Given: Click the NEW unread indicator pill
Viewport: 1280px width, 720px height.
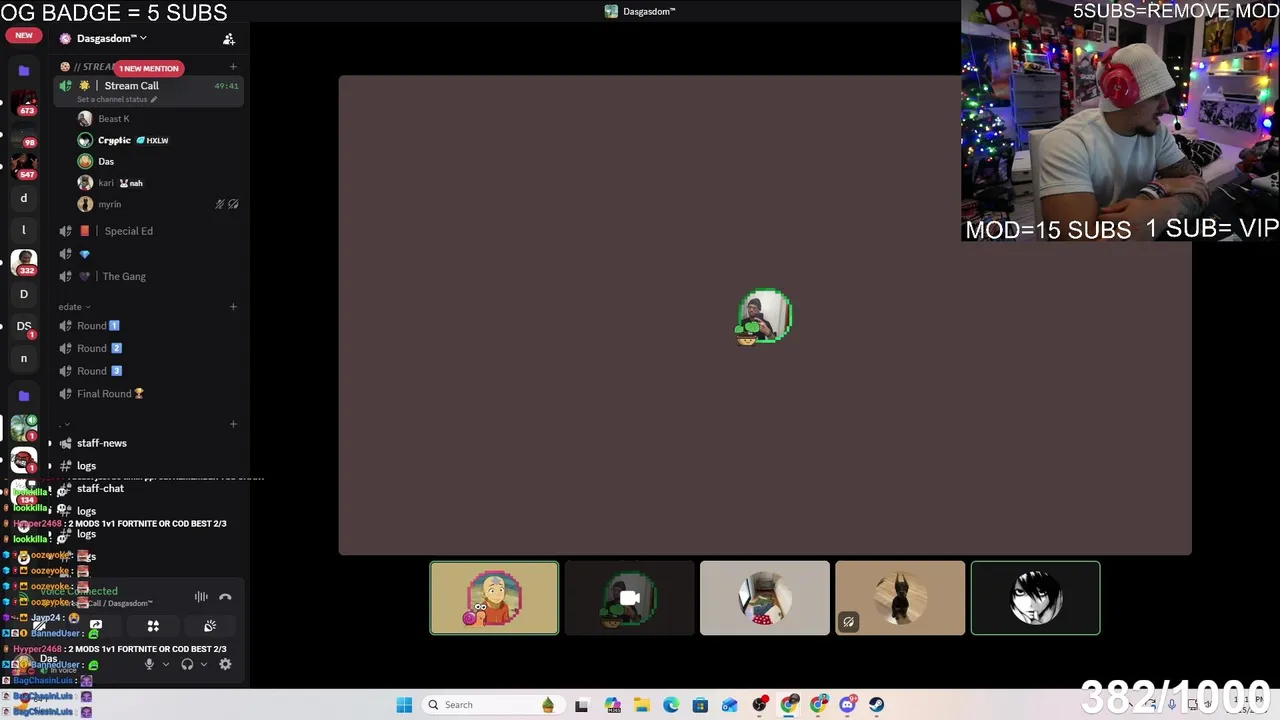Looking at the screenshot, I should [24, 35].
